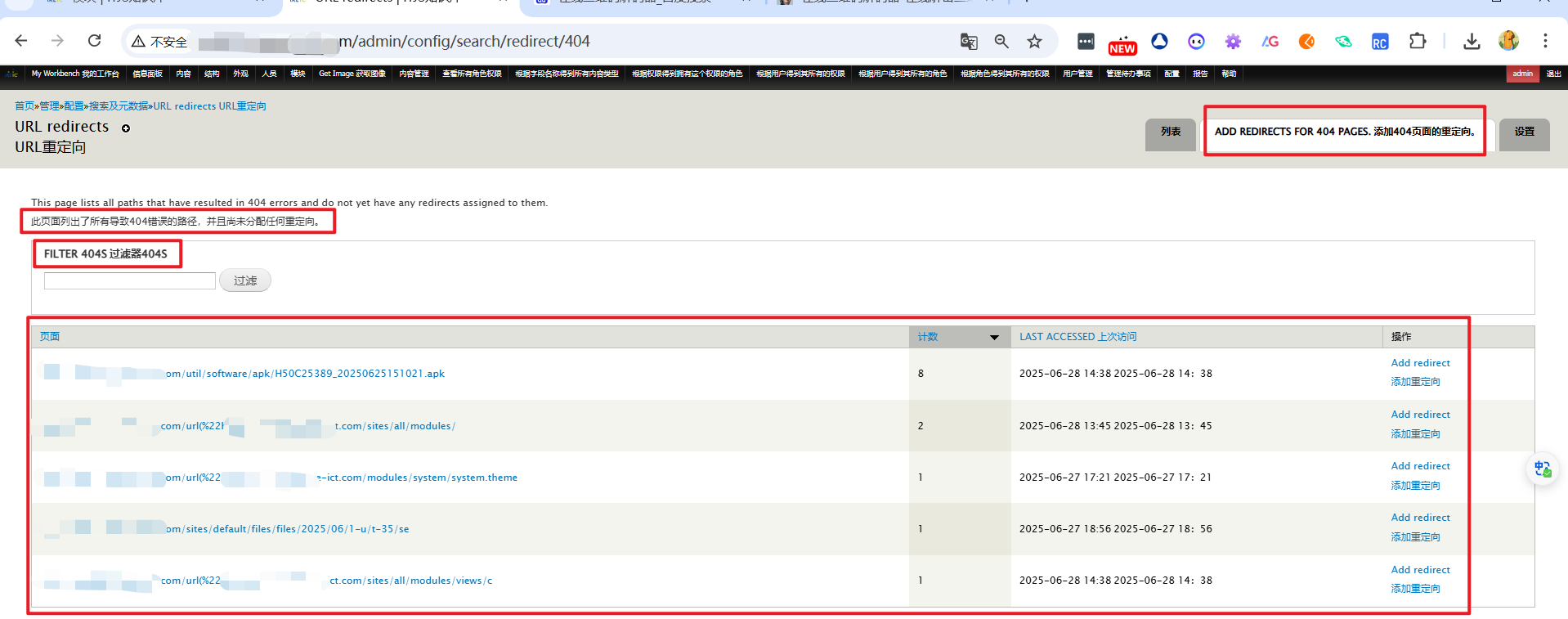
Task: Open URL redirects breadcrumb link
Action: 210,106
